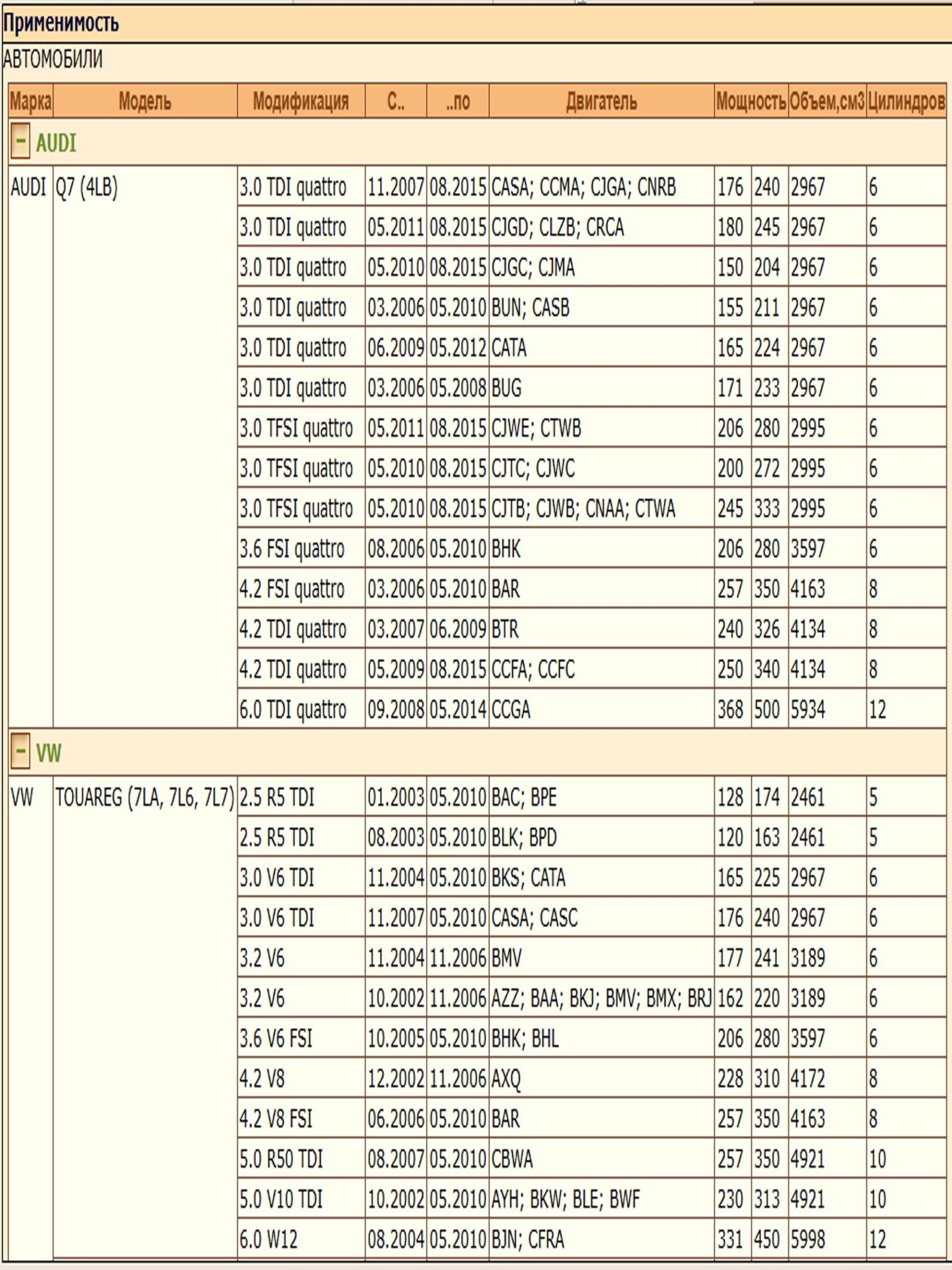Select the TOUAREG (7LA, 7L6, 7L7) model cell

[145, 798]
